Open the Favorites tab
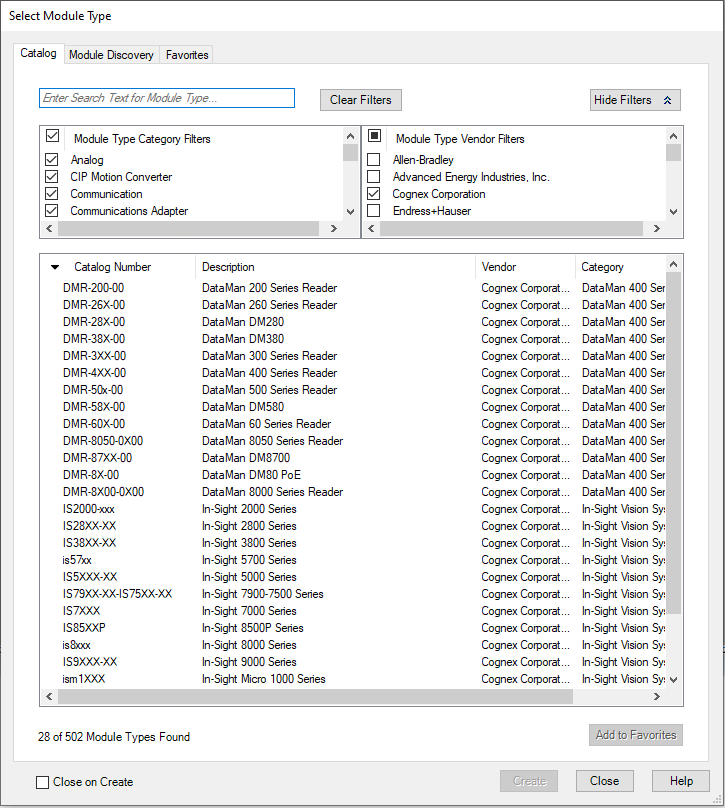725x808 pixels. [x=187, y=55]
